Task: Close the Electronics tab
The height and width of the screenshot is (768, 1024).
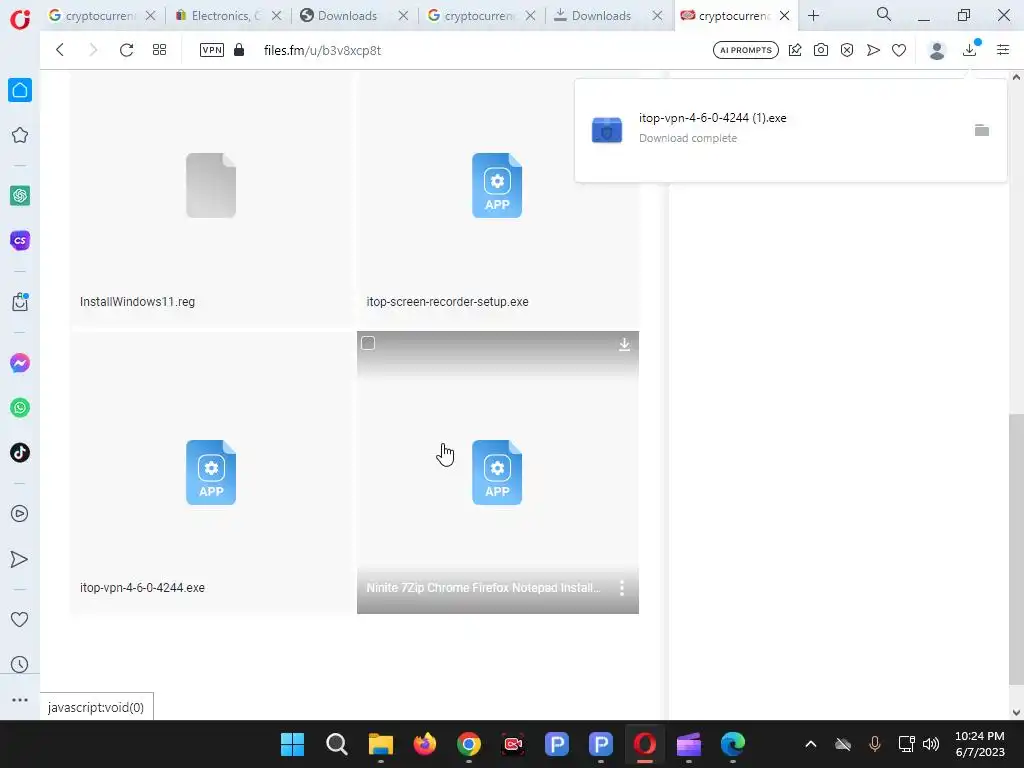Action: coord(277,16)
